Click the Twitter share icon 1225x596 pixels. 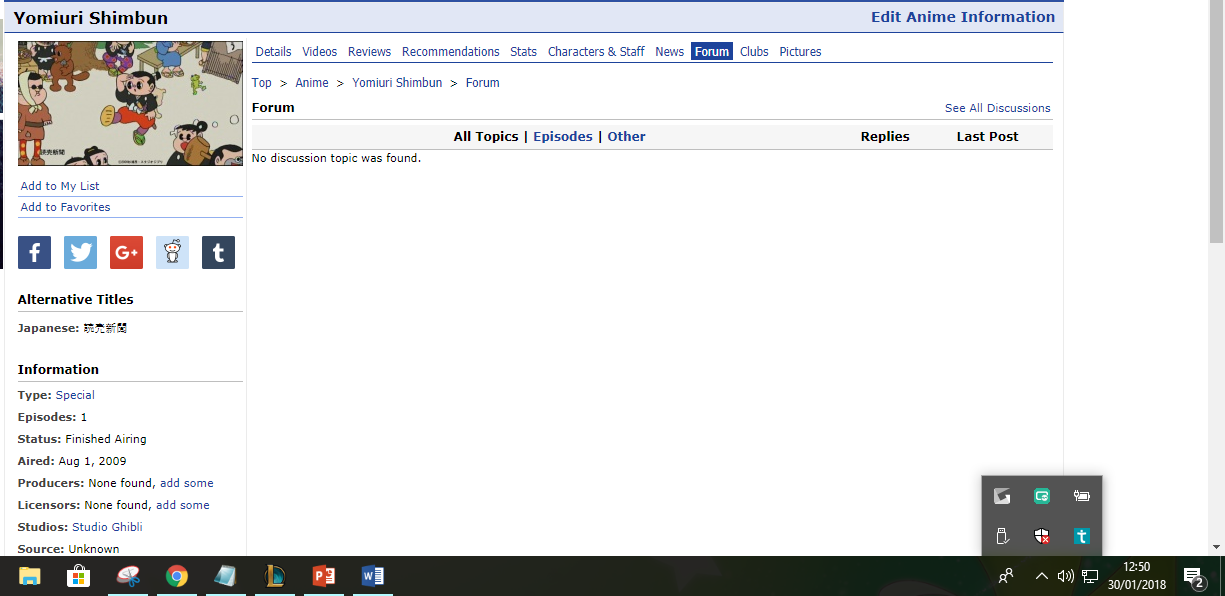(x=80, y=253)
